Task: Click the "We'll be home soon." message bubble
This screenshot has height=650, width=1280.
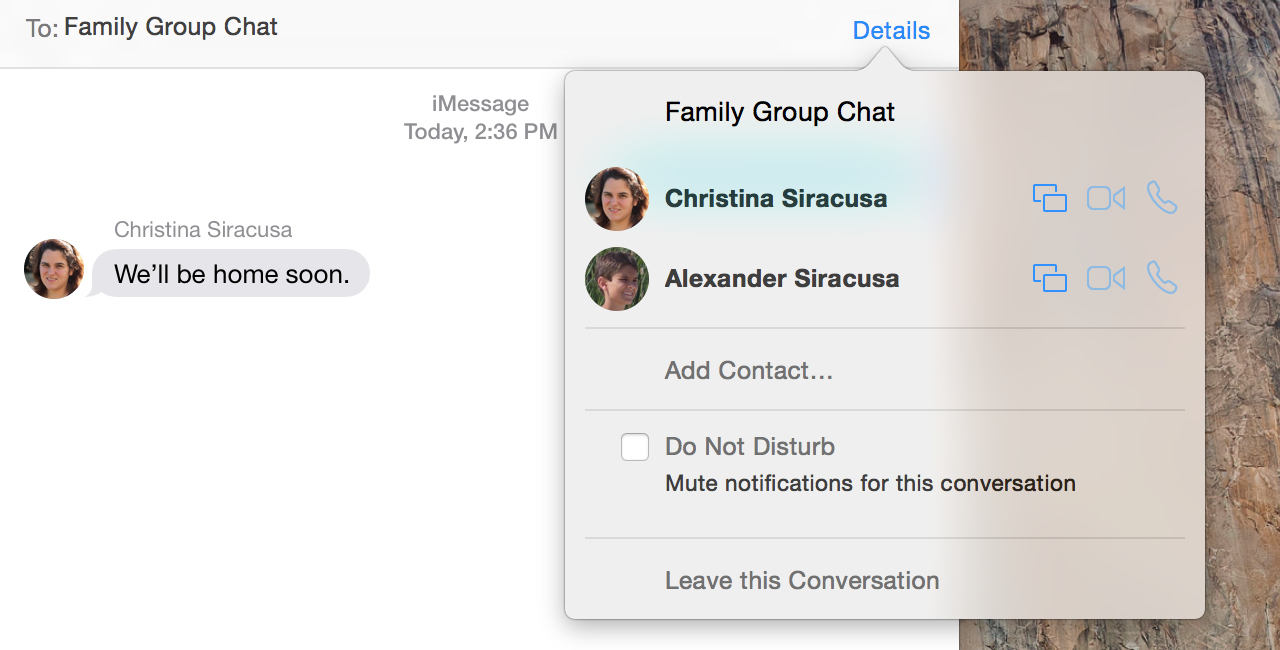Action: [x=231, y=274]
